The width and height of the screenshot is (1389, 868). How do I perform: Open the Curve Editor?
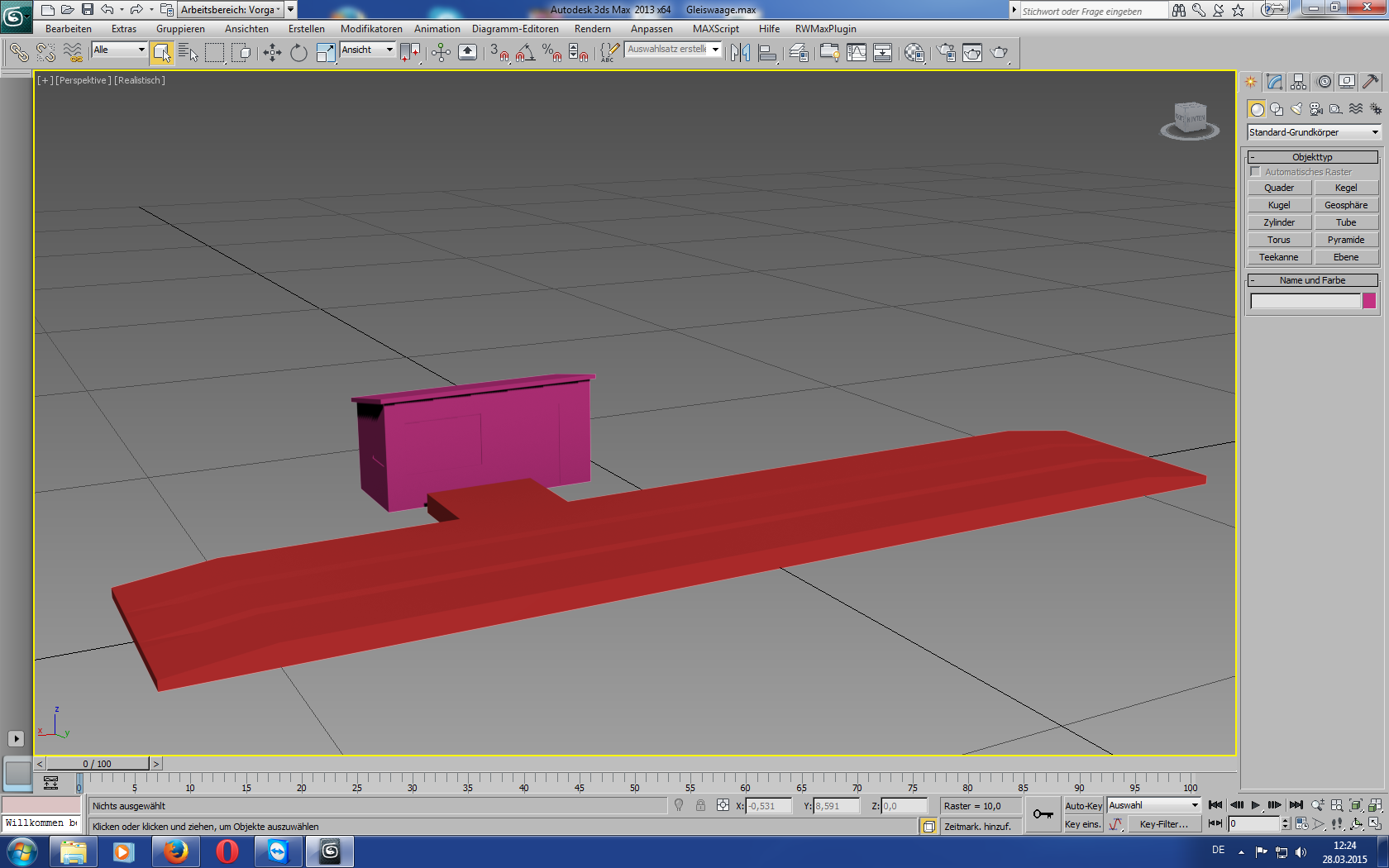(x=857, y=53)
